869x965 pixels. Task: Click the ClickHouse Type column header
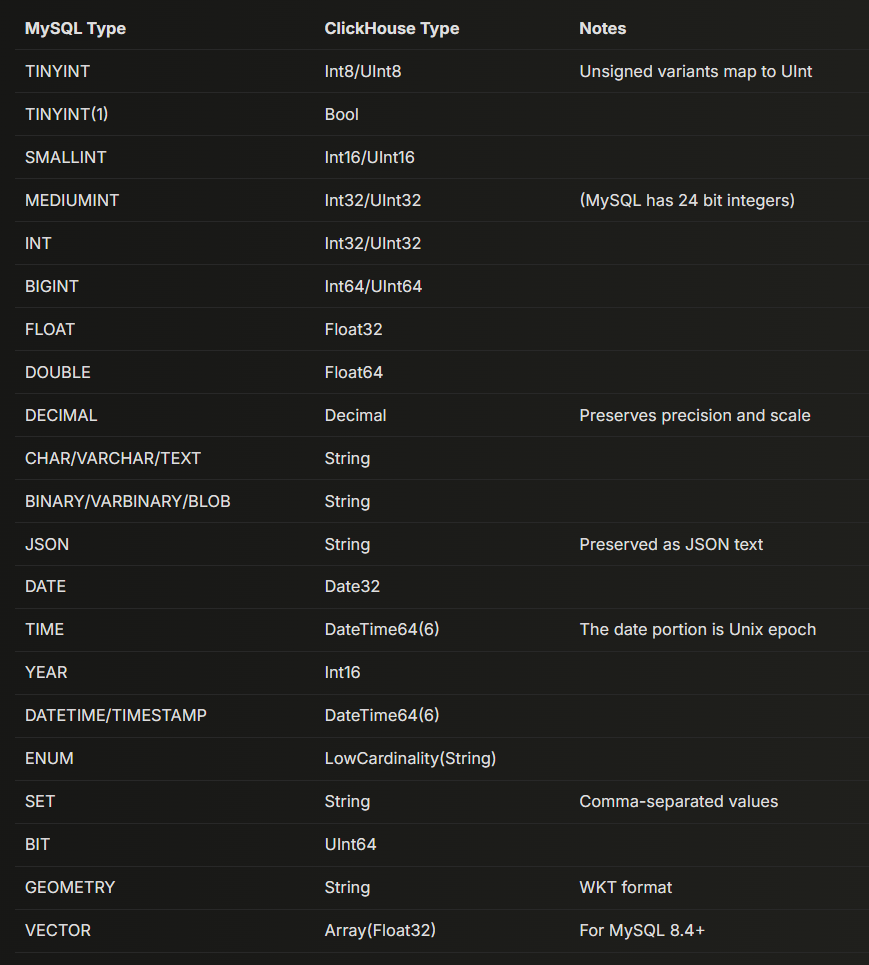(x=392, y=28)
